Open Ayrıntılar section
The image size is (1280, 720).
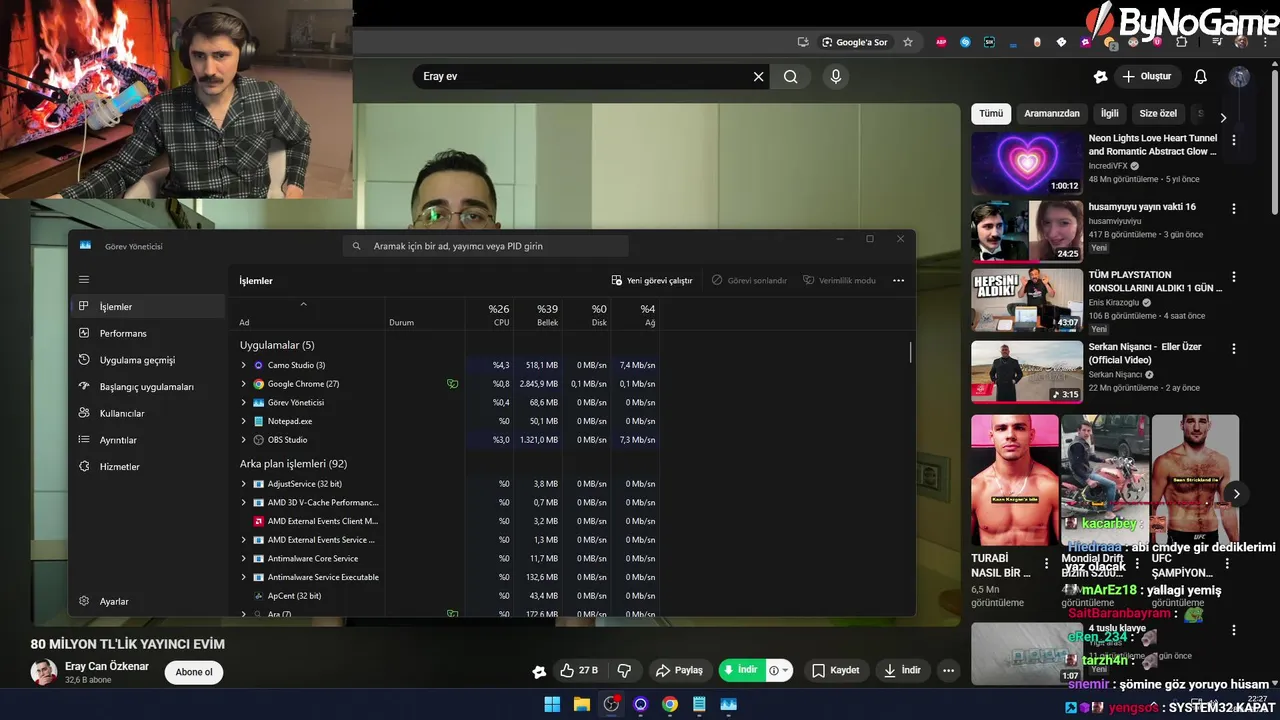150,440
